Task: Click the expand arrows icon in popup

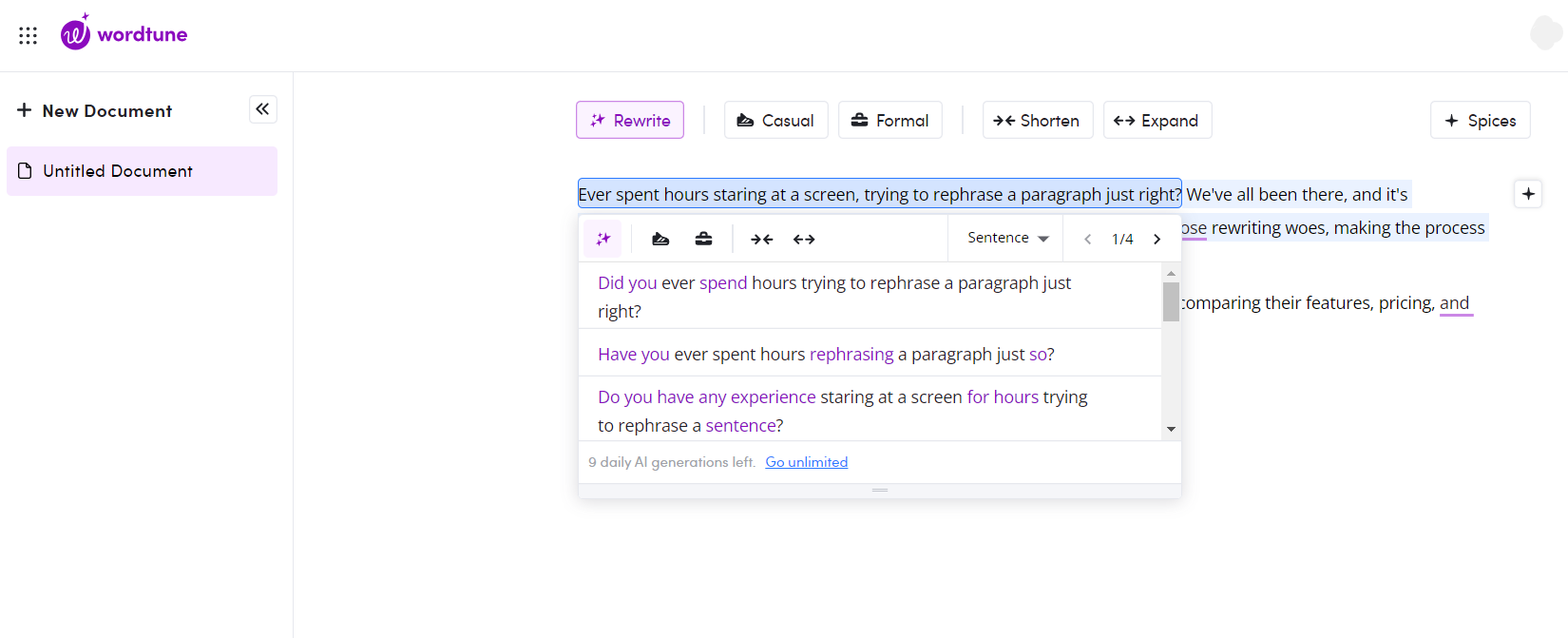Action: tap(804, 239)
